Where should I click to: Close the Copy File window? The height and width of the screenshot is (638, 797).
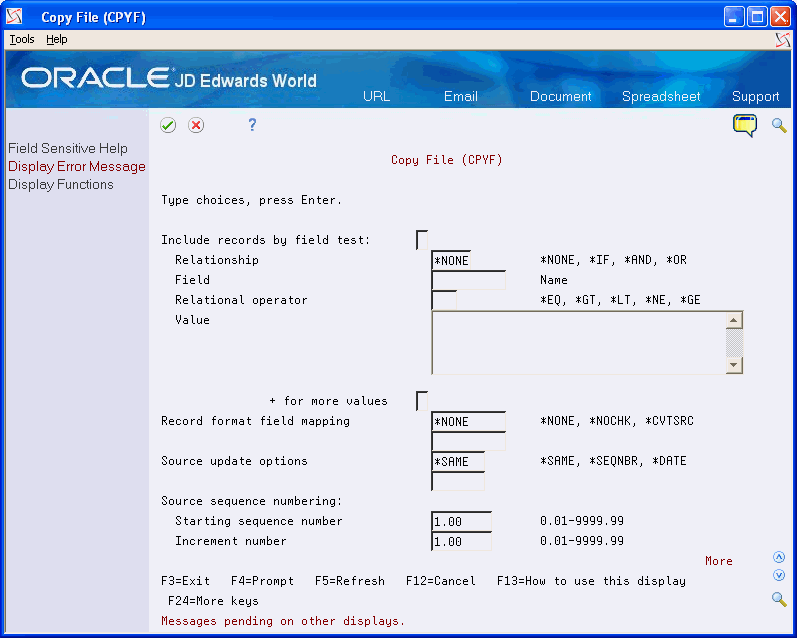[780, 17]
